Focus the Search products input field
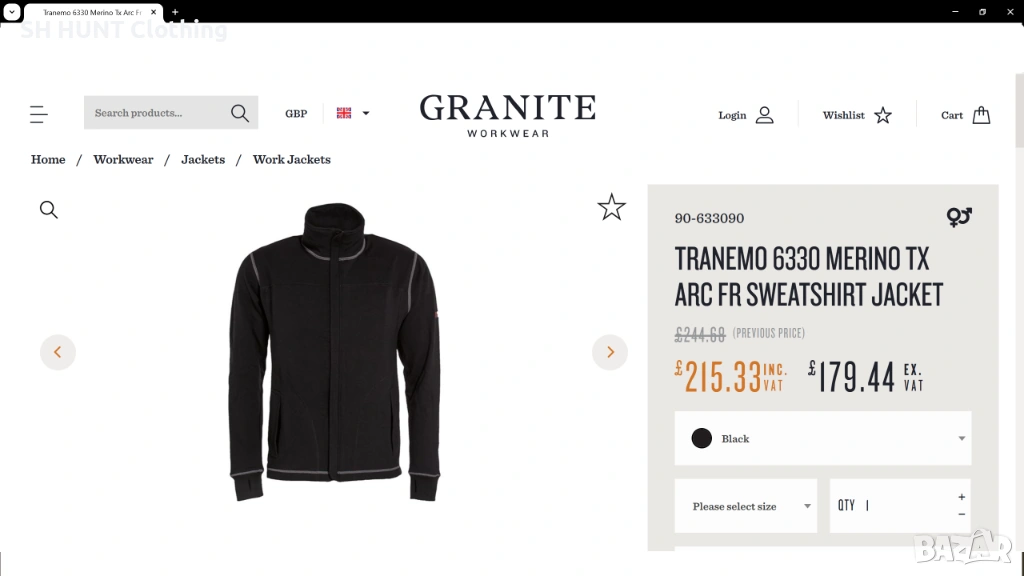This screenshot has height=576, width=1024. (155, 113)
